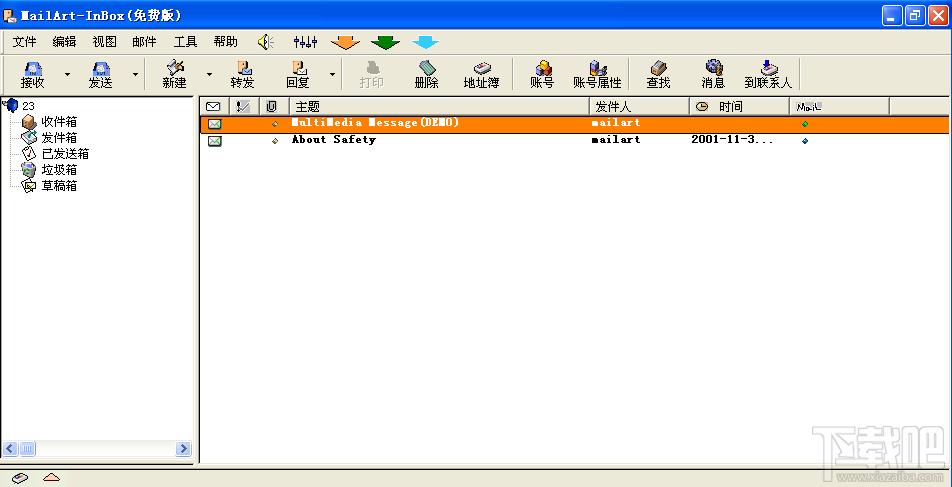Select the 收件箱 inbox folder
This screenshot has width=952, height=487.
point(59,123)
